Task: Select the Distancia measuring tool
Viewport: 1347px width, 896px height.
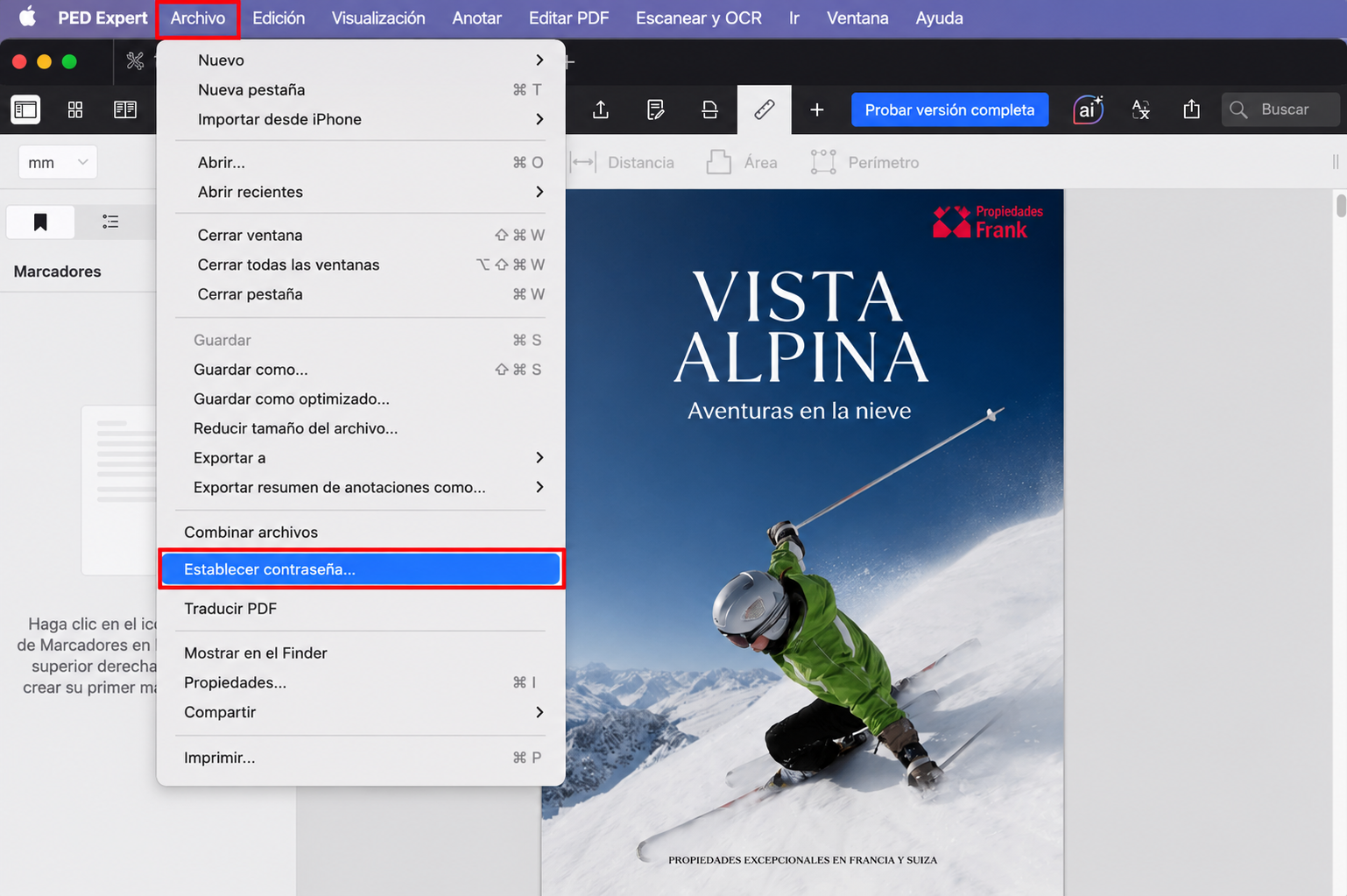Action: coord(623,162)
